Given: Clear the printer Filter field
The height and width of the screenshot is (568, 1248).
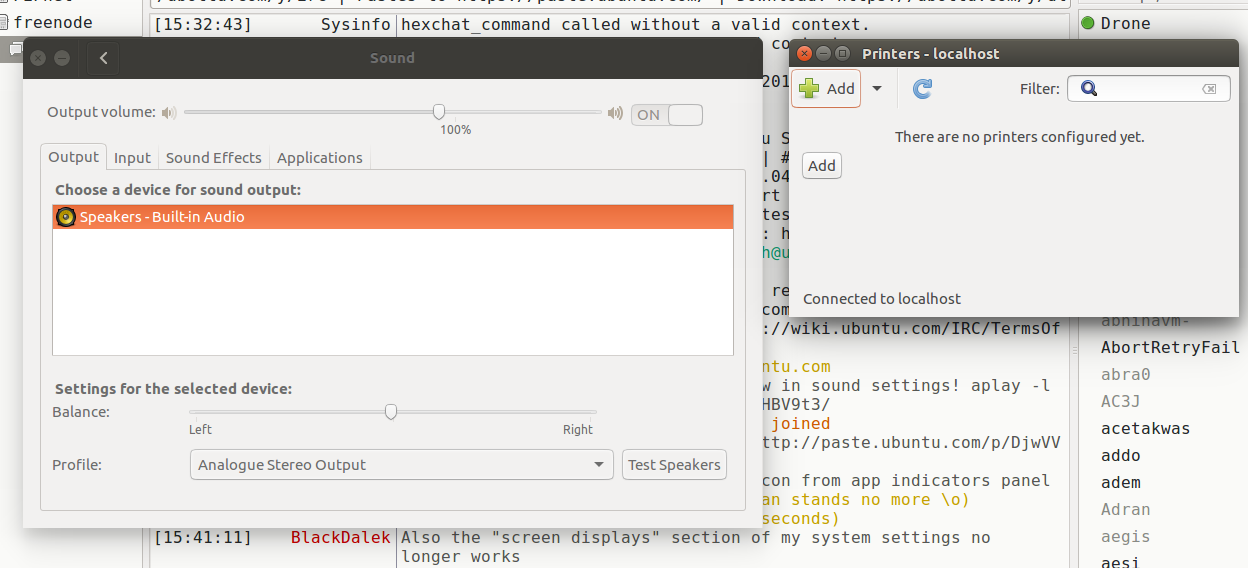Looking at the screenshot, I should coord(1209,89).
